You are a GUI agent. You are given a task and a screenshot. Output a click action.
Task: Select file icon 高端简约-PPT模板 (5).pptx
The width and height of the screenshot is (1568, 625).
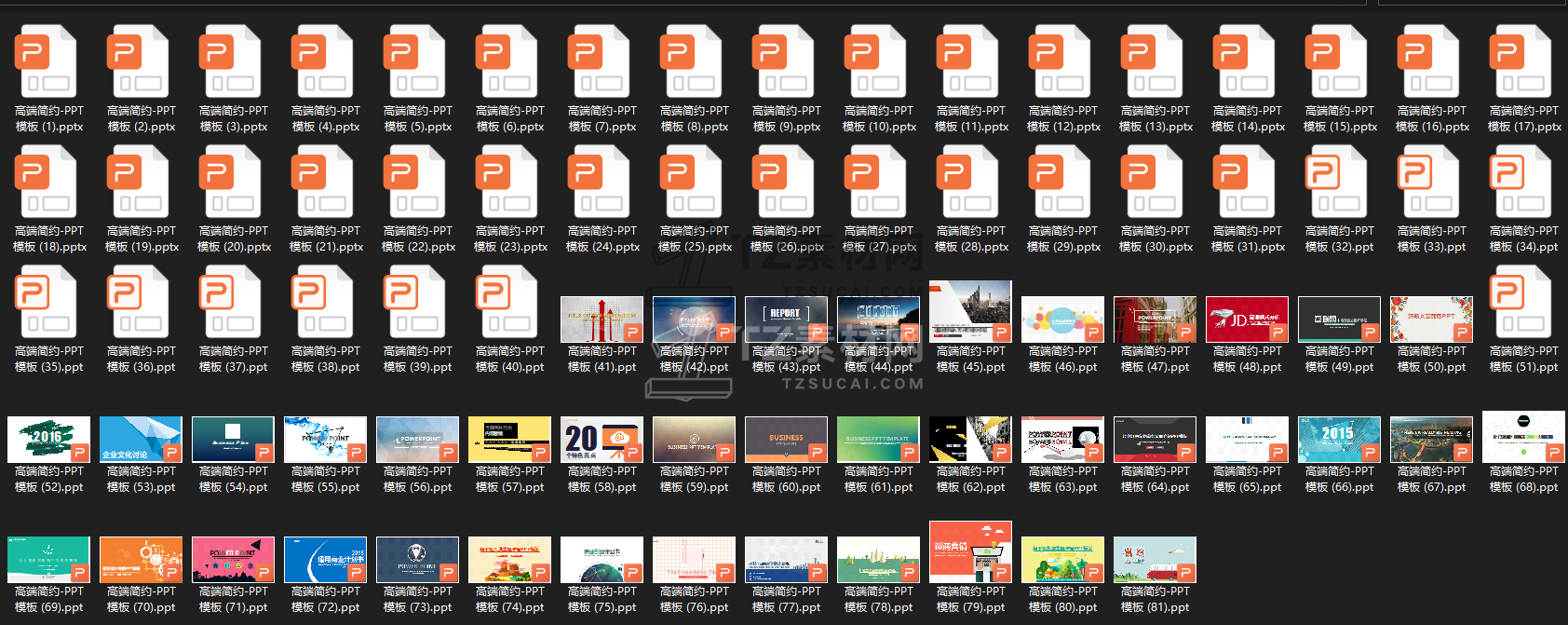[x=413, y=61]
